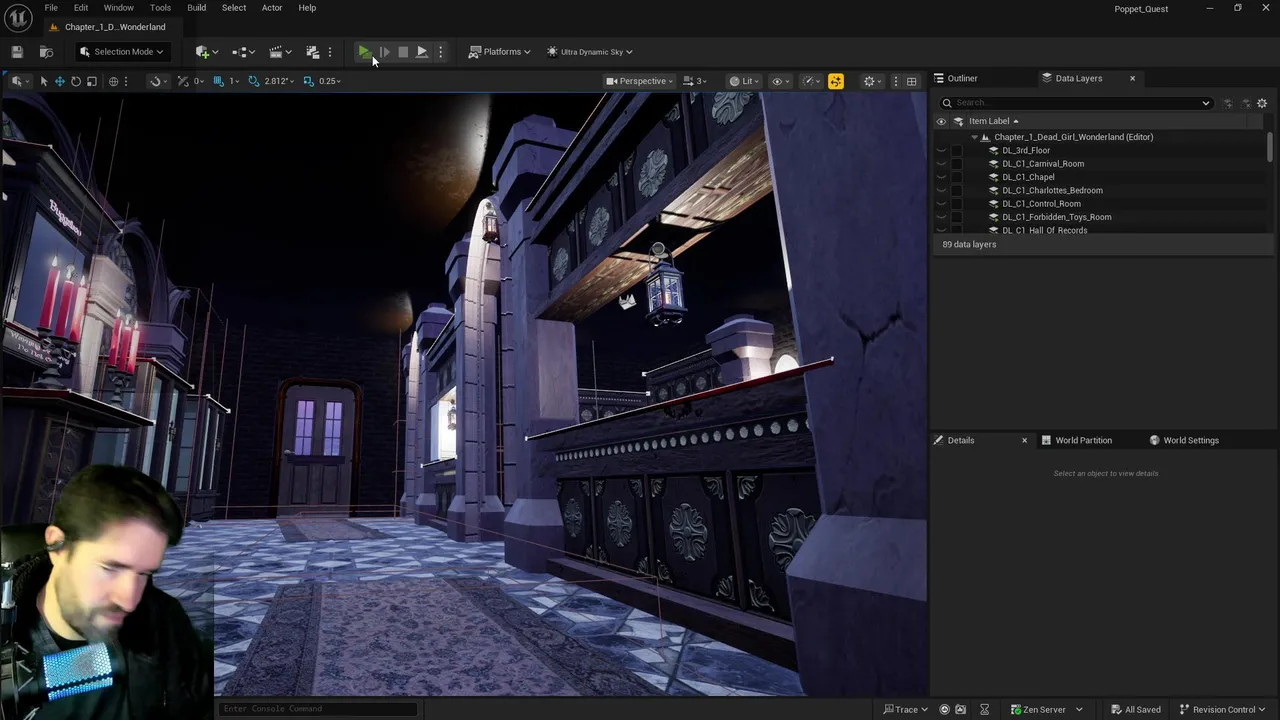Open the viewport Show eye menu

[780, 81]
